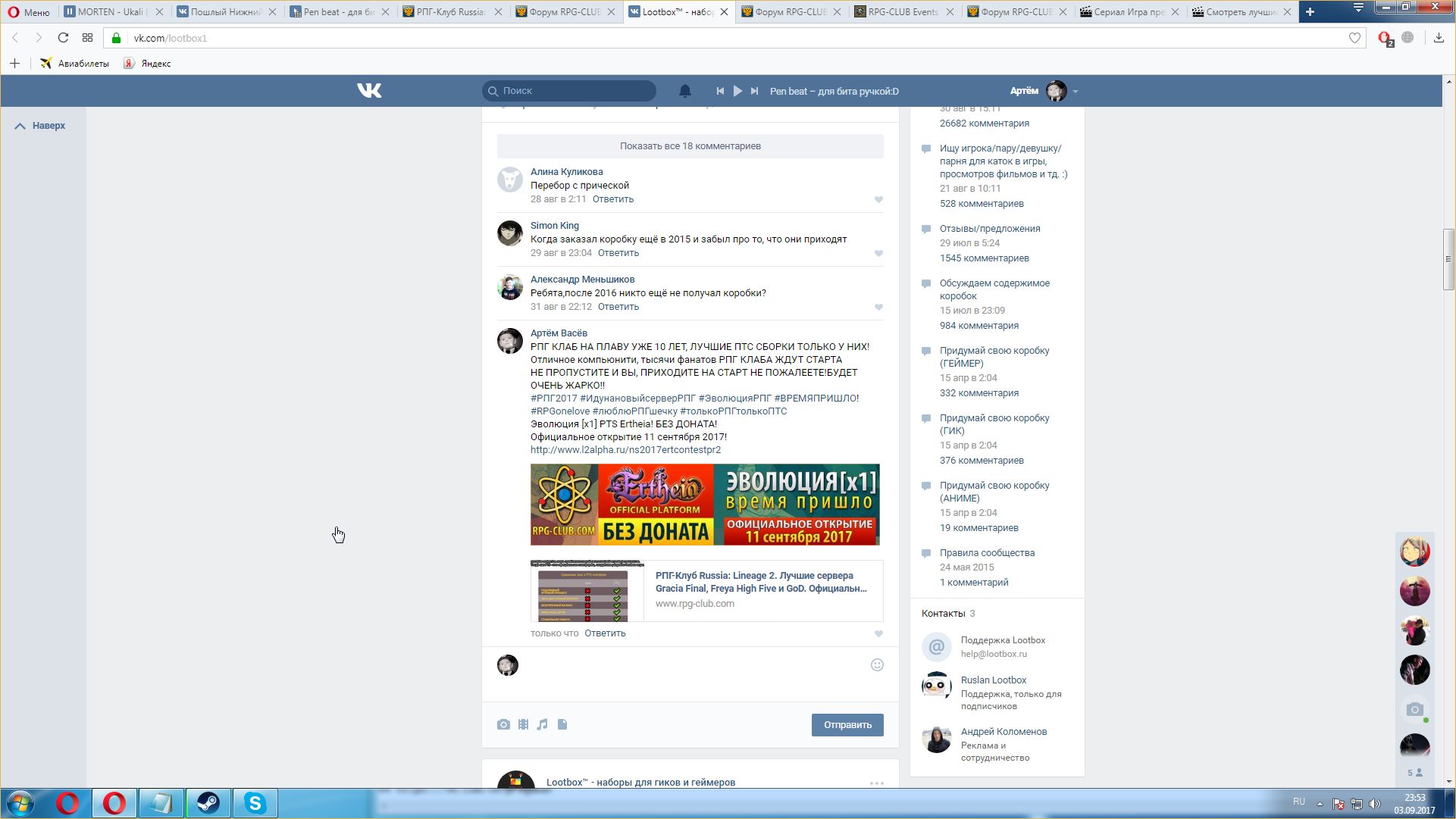The height and width of the screenshot is (819, 1456).
Task: Open Придумай свою коробку (АНИМЕ) topic
Action: coord(994,492)
